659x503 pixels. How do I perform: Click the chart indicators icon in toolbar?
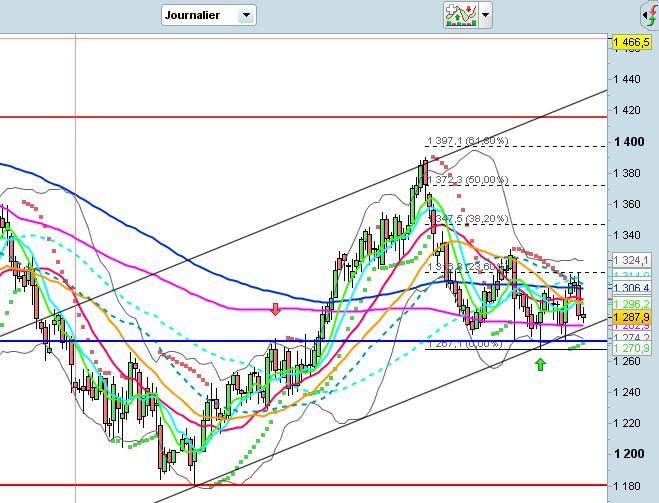click(x=460, y=15)
